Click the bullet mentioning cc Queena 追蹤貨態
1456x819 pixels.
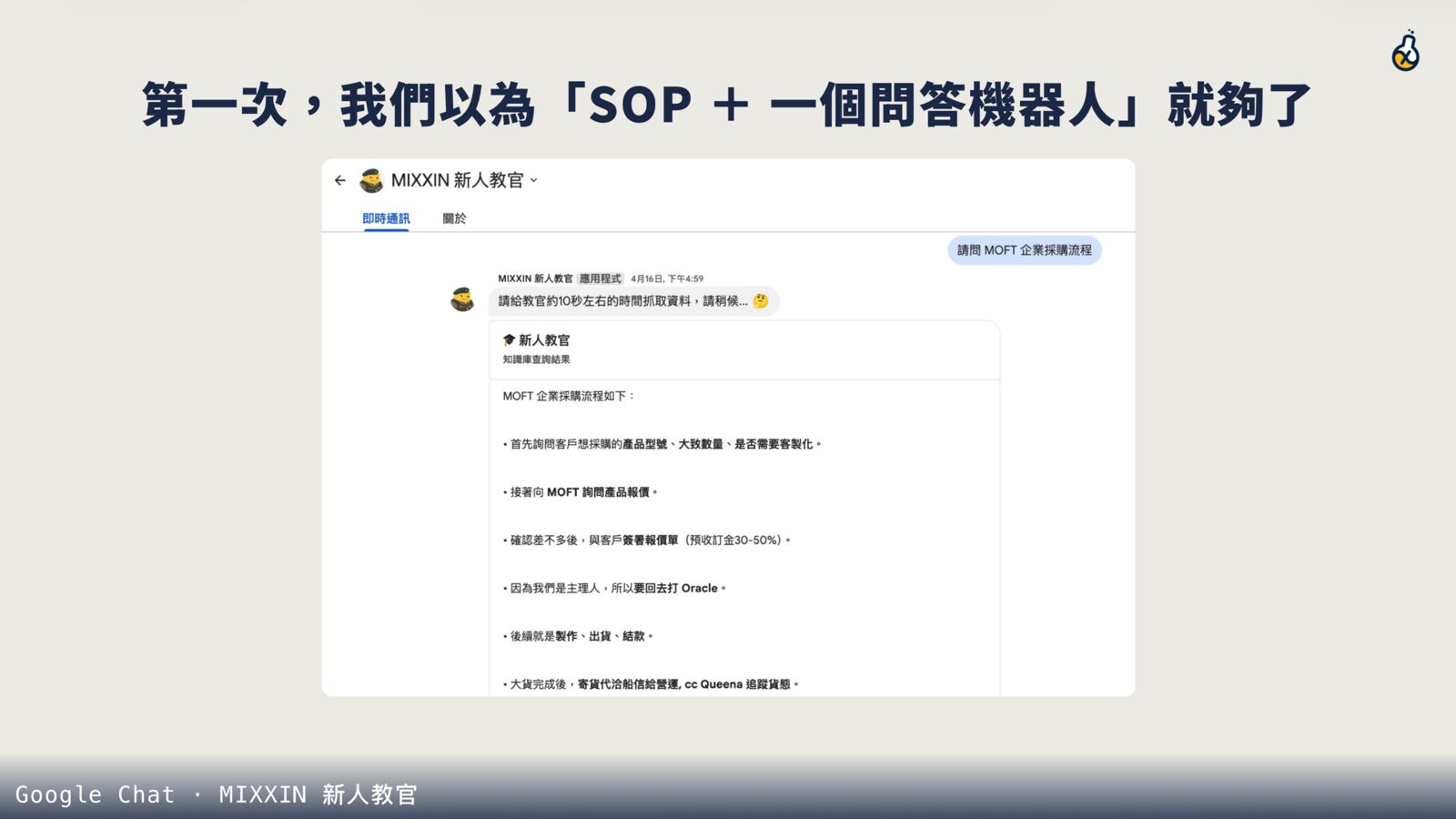click(651, 684)
